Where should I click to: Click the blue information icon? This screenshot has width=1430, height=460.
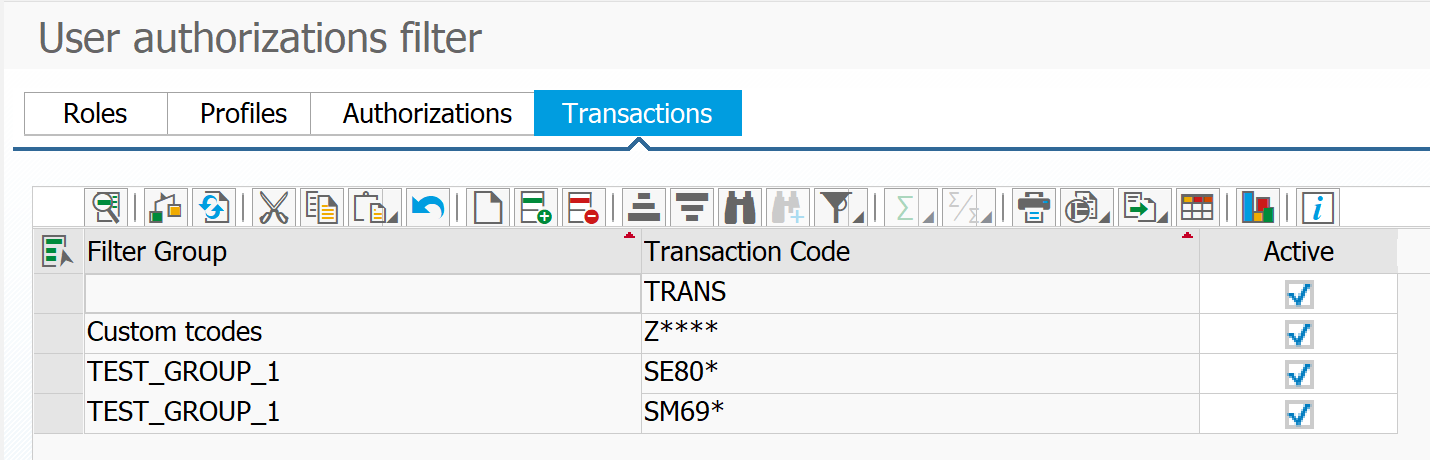(x=1318, y=208)
